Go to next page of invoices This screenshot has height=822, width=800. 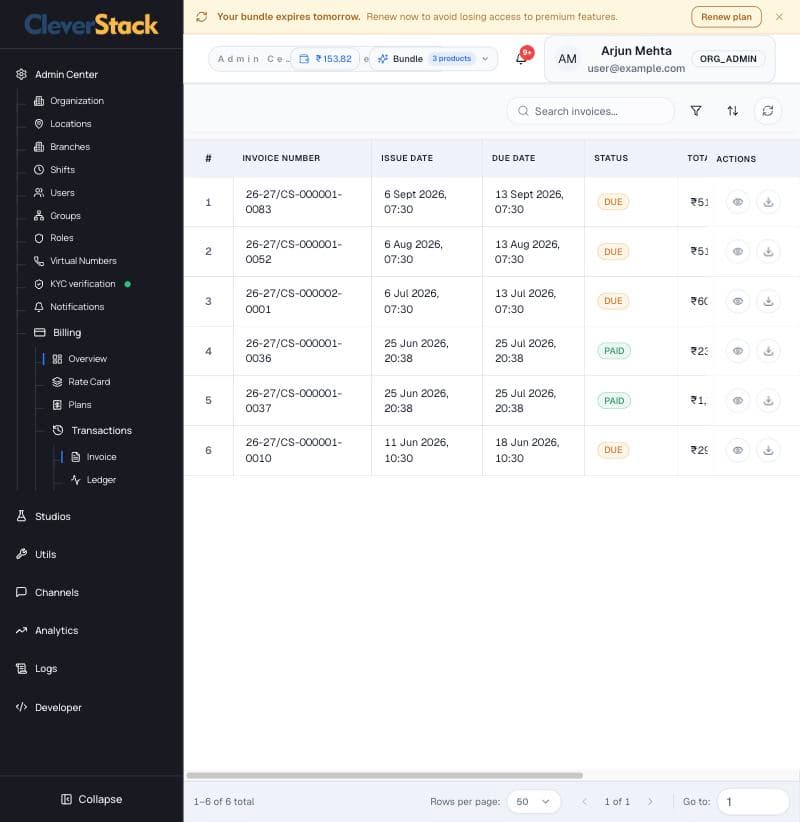[650, 802]
